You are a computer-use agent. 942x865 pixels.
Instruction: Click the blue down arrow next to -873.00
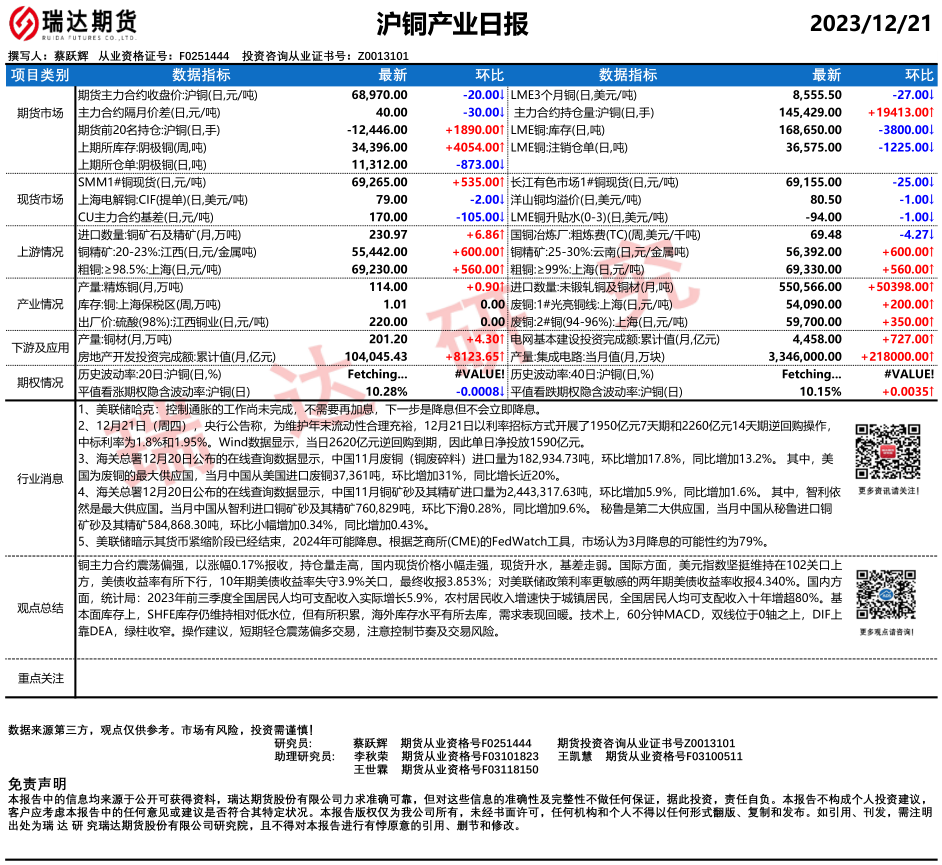pyautogui.click(x=501, y=163)
